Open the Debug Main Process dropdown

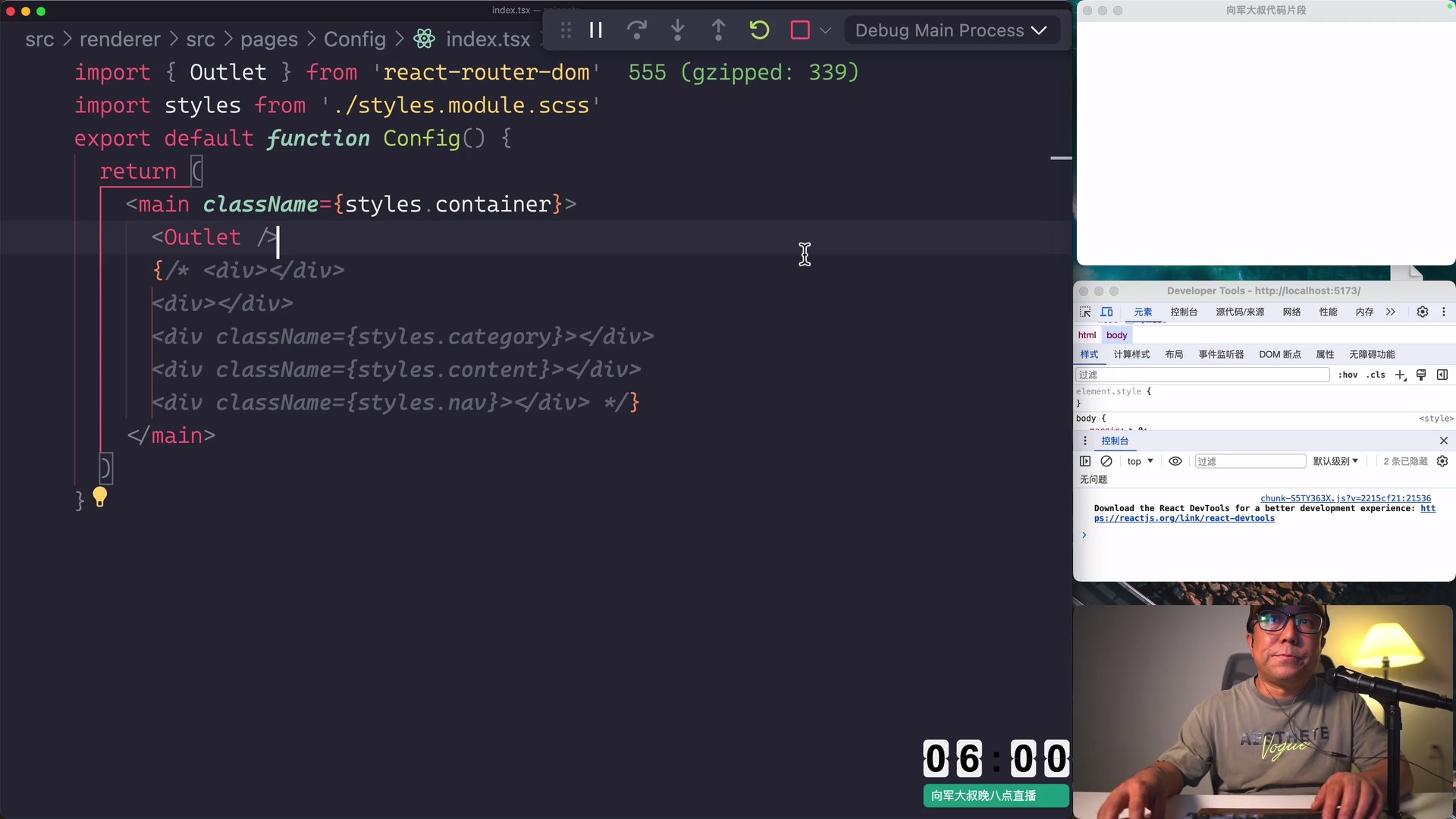(952, 30)
